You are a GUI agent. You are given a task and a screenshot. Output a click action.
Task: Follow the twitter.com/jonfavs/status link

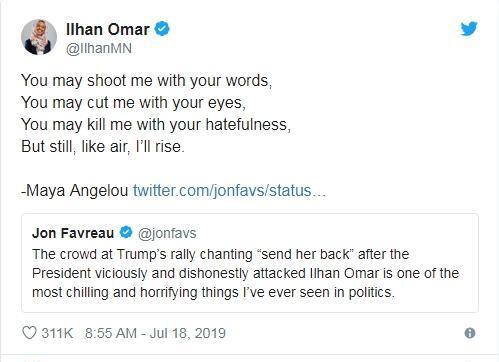click(x=229, y=191)
